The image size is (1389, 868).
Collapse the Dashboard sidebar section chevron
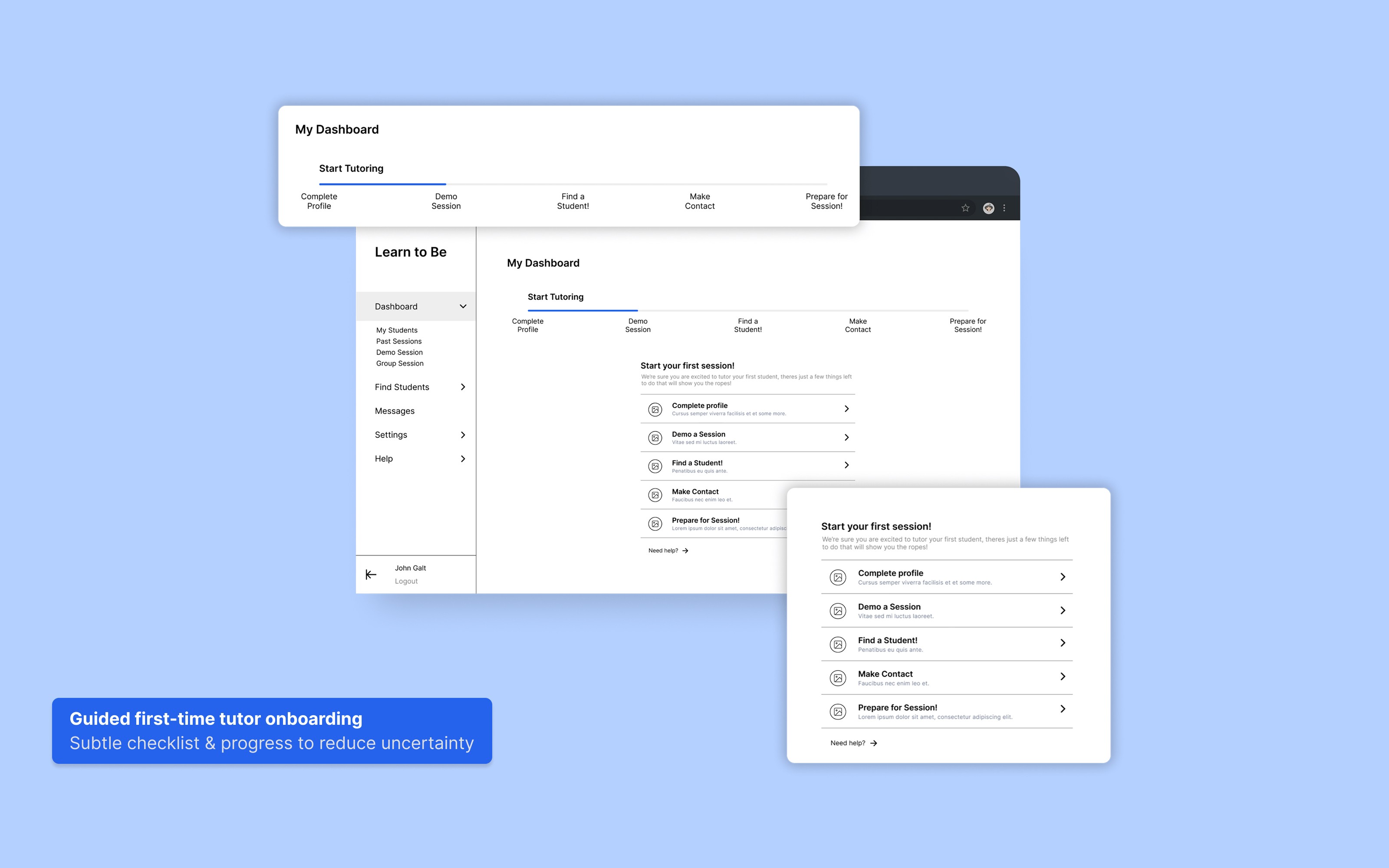coord(463,306)
